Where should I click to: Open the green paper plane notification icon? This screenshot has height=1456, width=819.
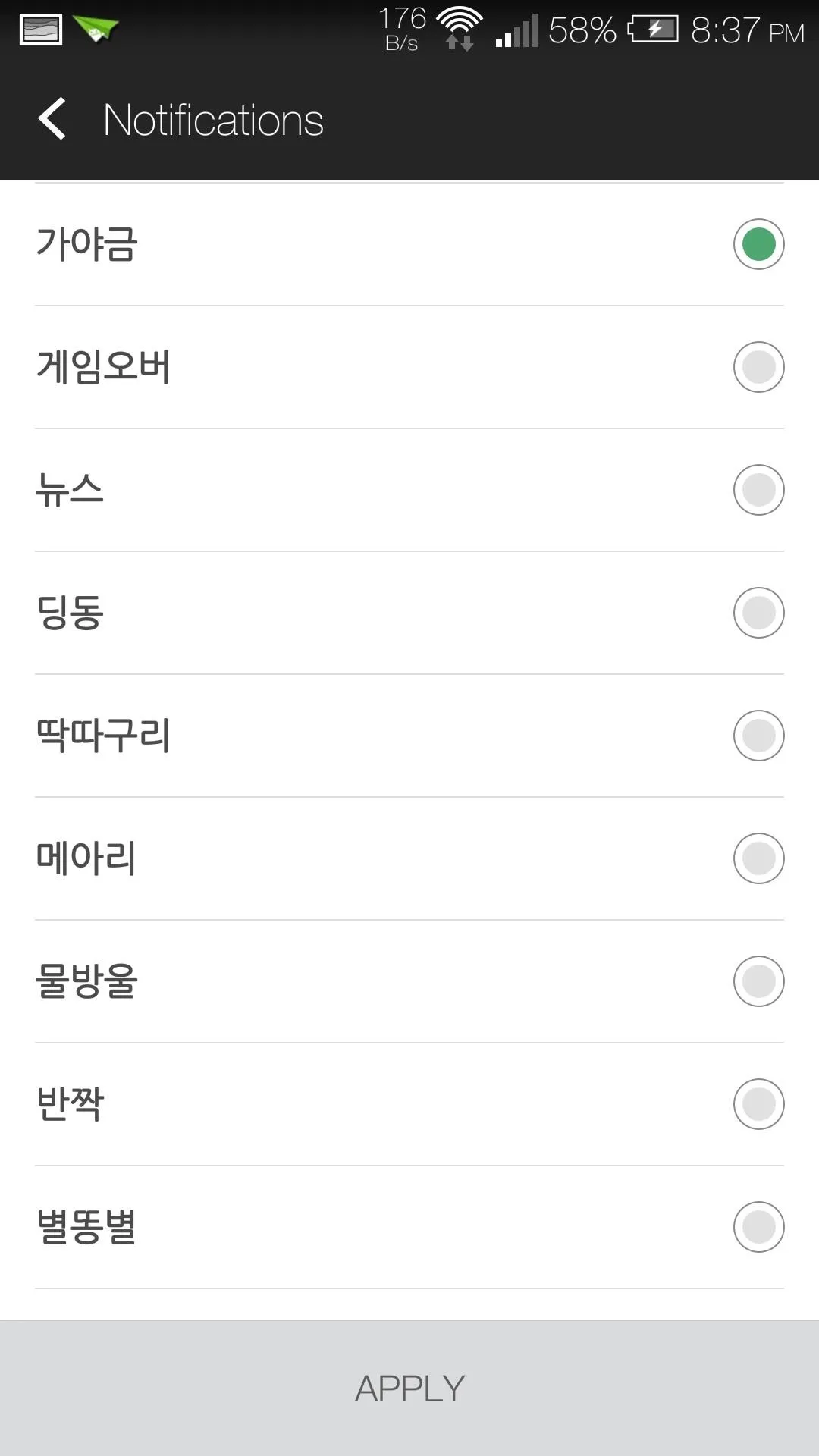coord(96,30)
